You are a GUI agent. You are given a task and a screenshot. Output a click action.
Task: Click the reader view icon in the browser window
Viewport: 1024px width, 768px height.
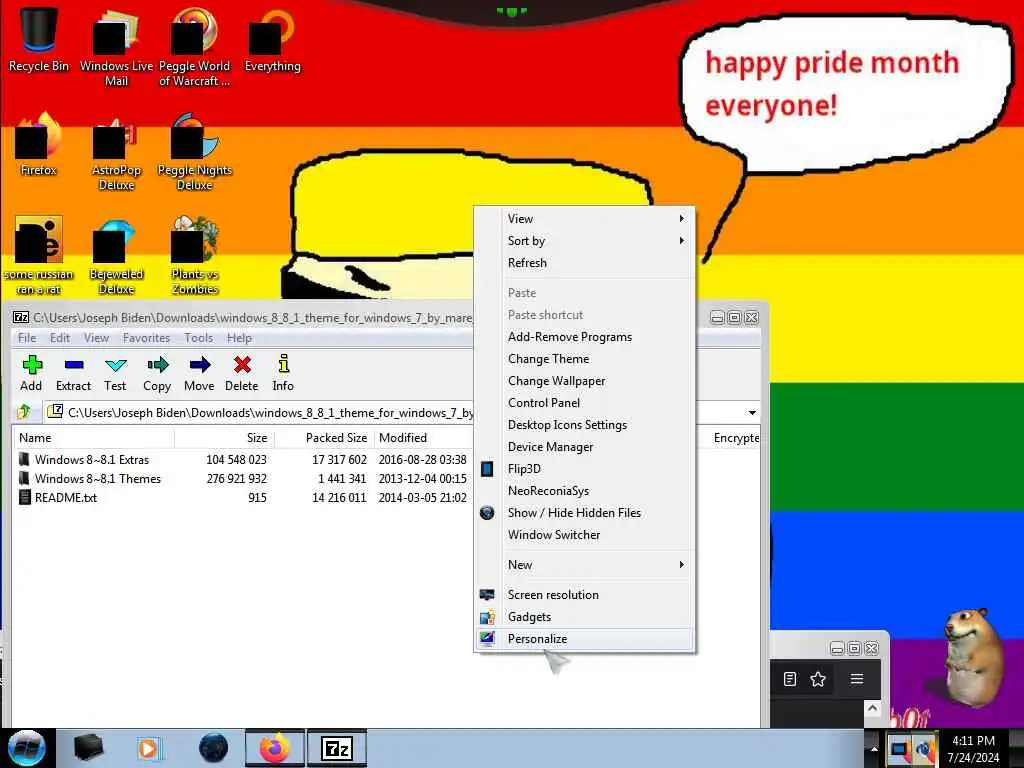pyautogui.click(x=790, y=679)
